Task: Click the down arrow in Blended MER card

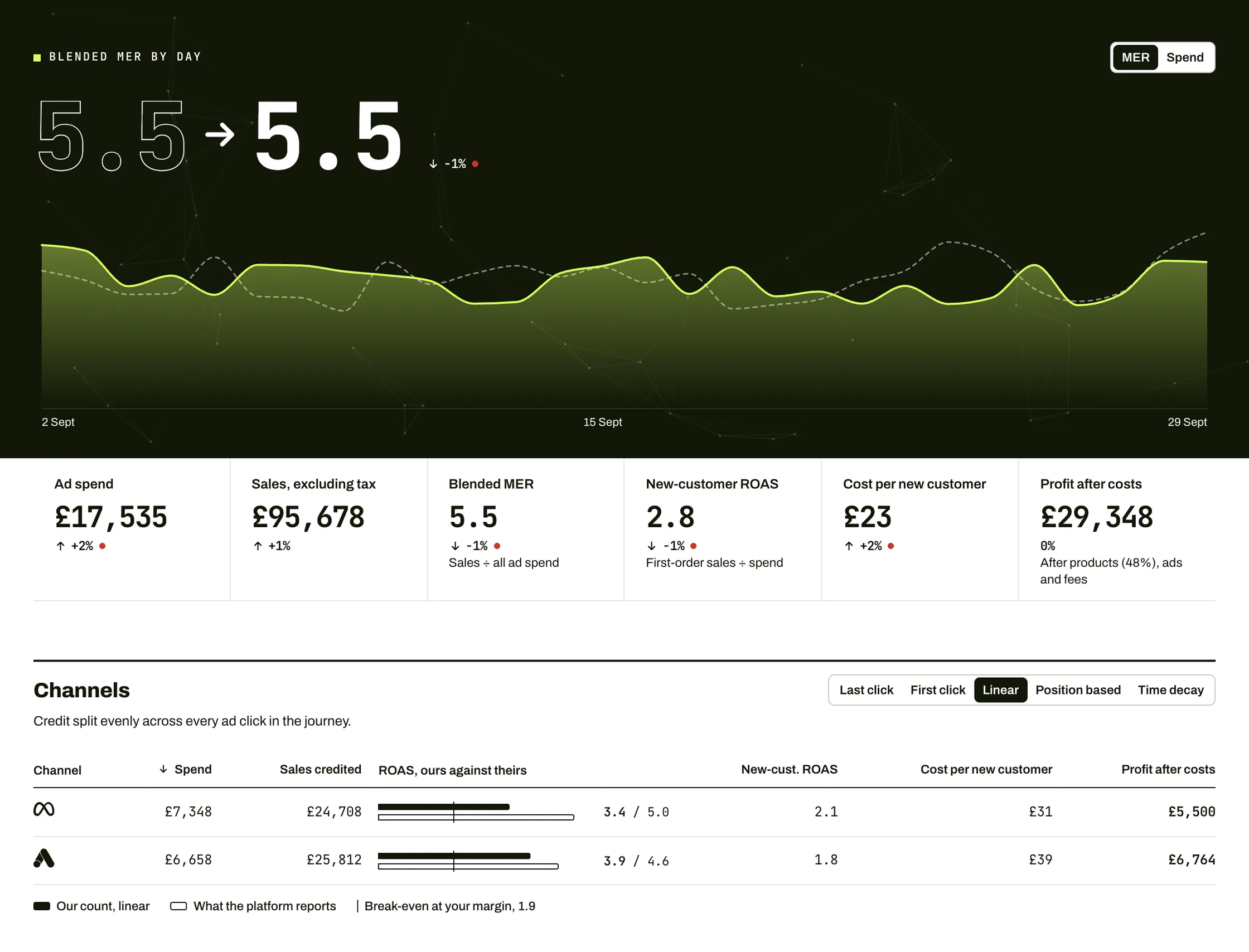Action: (x=454, y=546)
